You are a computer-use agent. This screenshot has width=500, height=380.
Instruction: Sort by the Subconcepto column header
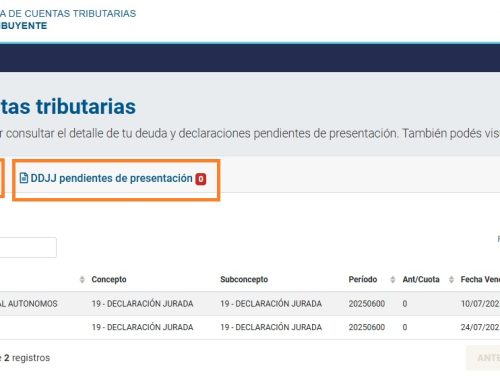[244, 279]
